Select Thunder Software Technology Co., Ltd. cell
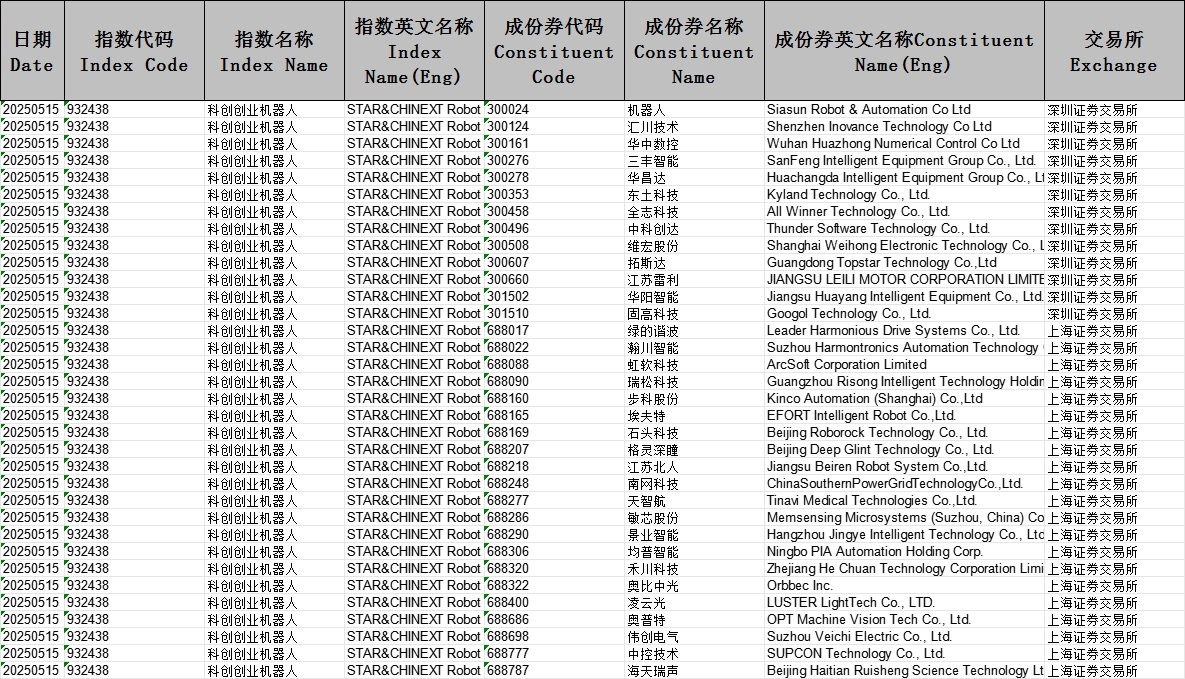The height and width of the screenshot is (679, 1185). [904, 228]
